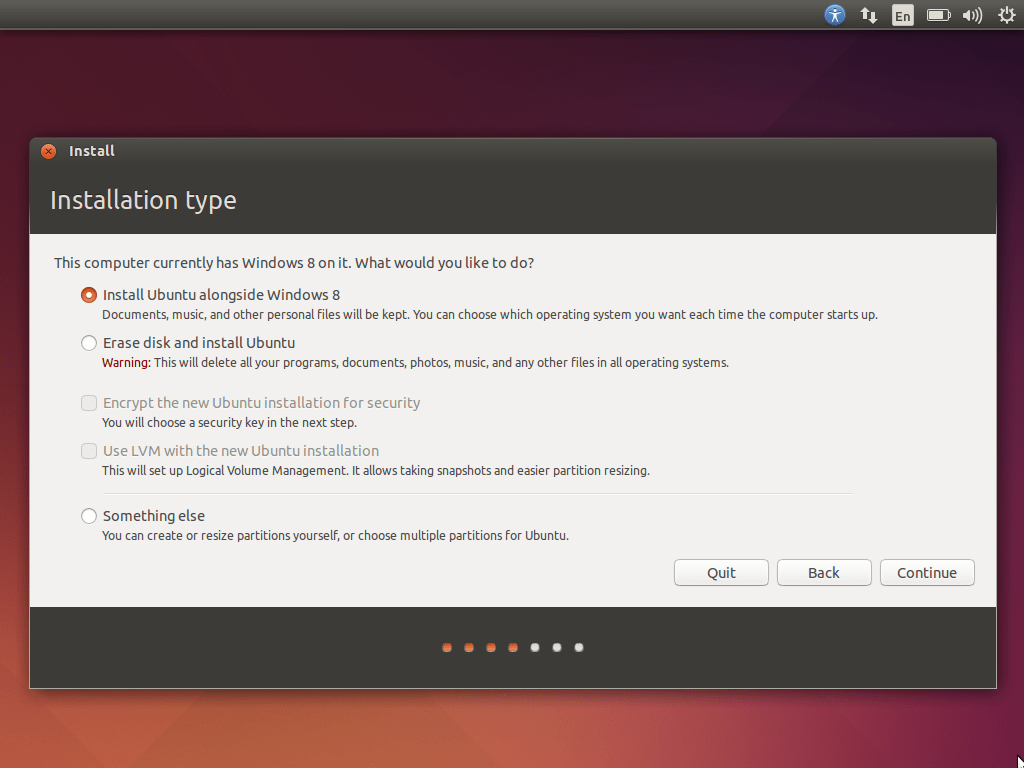Choose the Something else partitioning option
The width and height of the screenshot is (1024, 768).
point(88,515)
